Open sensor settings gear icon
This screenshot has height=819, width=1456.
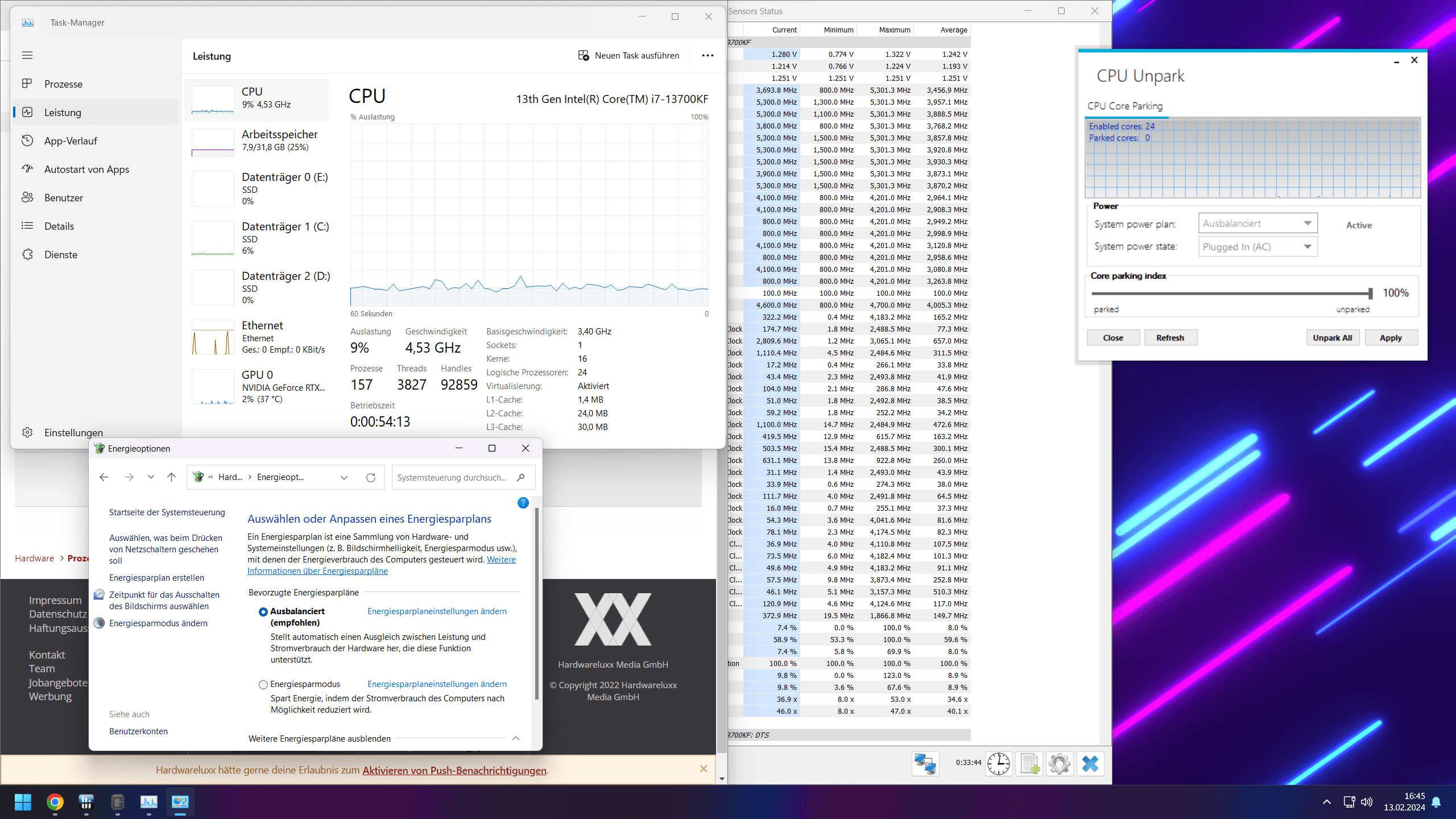pos(1060,764)
